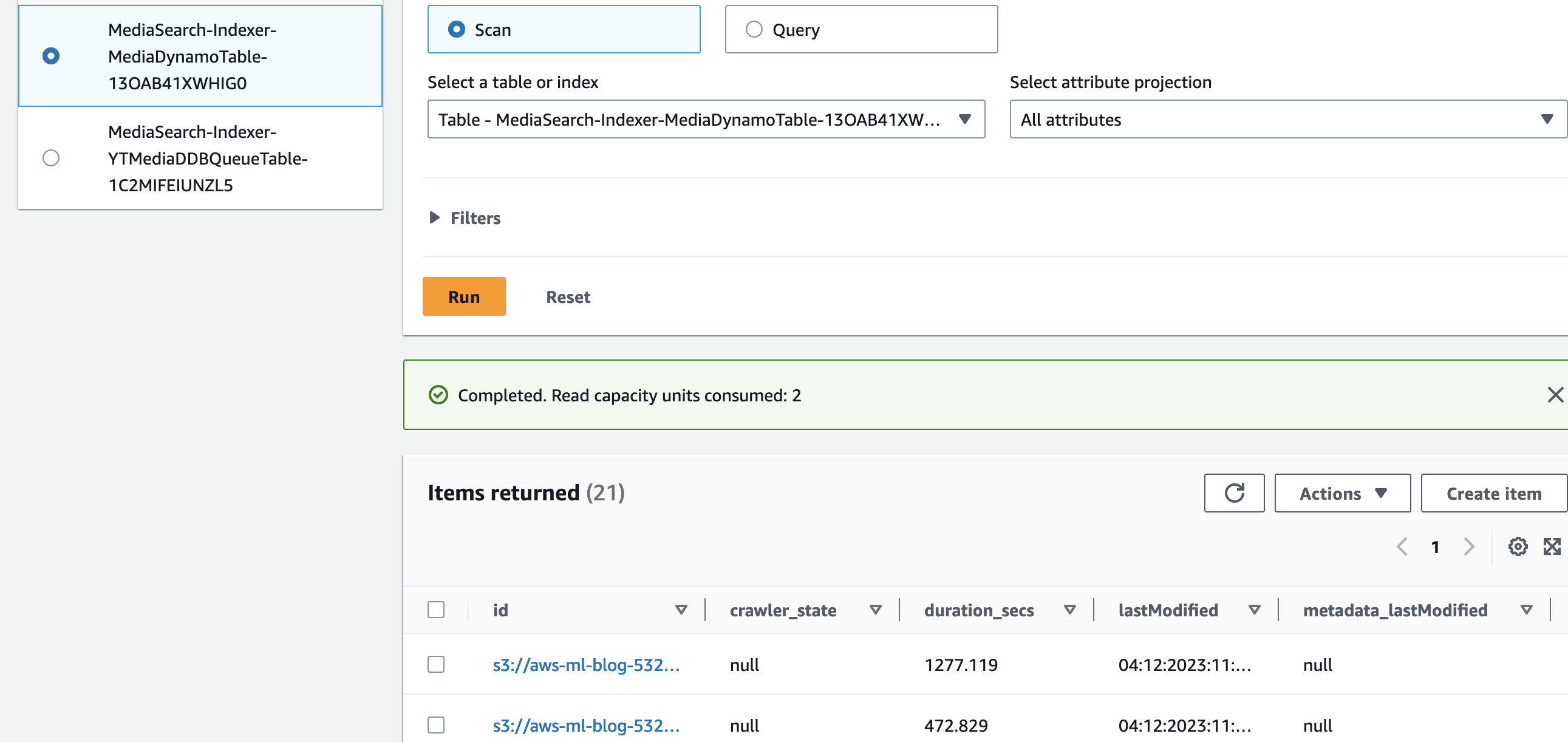
Task: Go to previous results page
Action: [1402, 546]
